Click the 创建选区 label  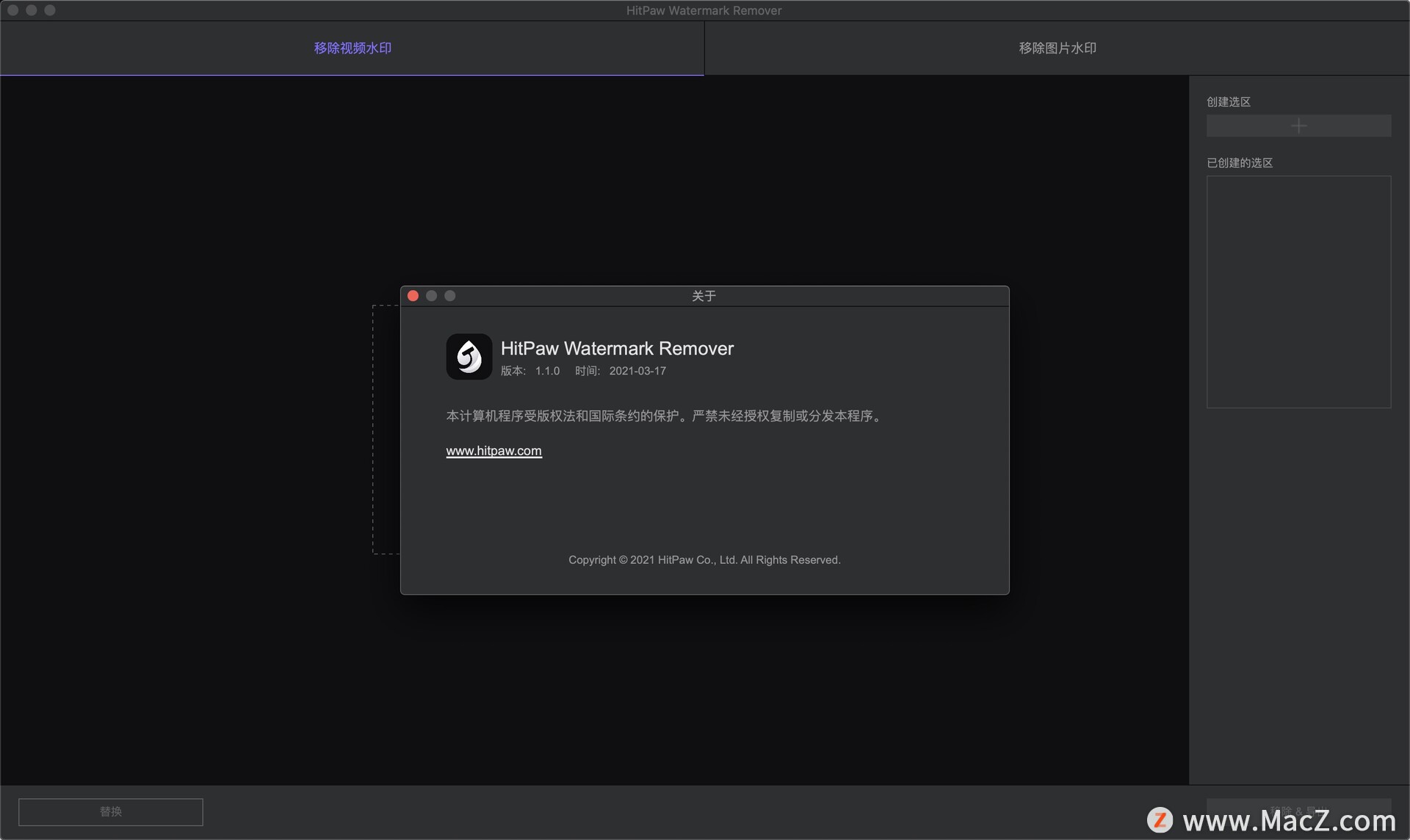(x=1229, y=101)
